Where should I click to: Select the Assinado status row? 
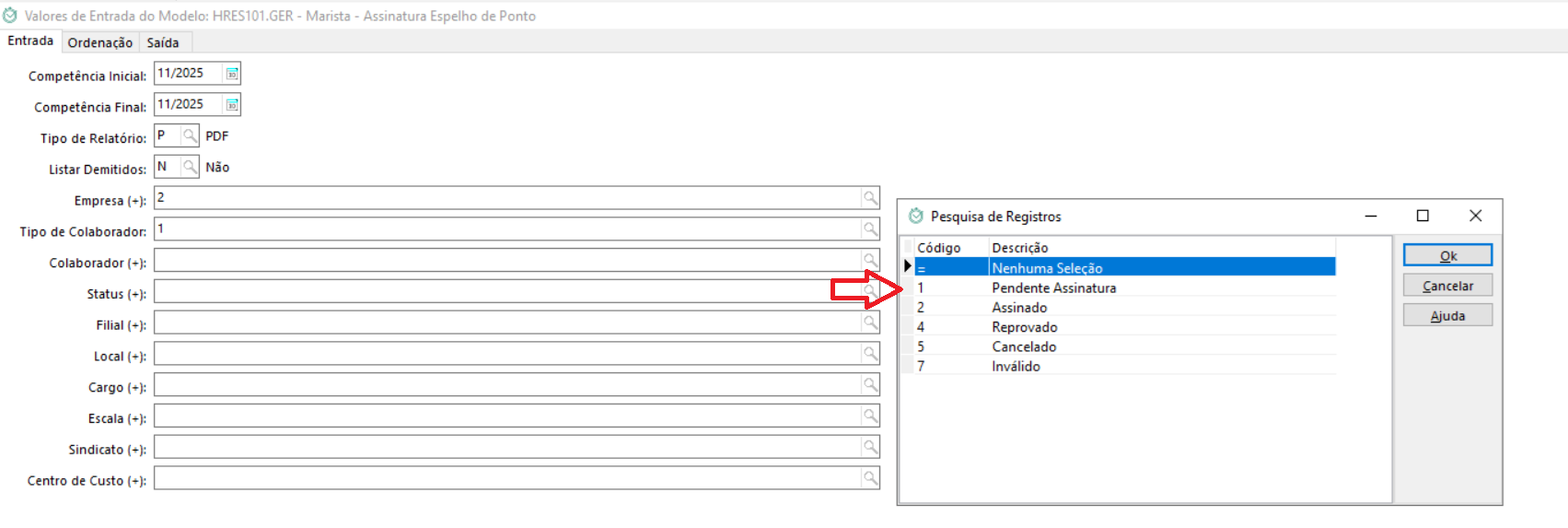pos(1019,308)
